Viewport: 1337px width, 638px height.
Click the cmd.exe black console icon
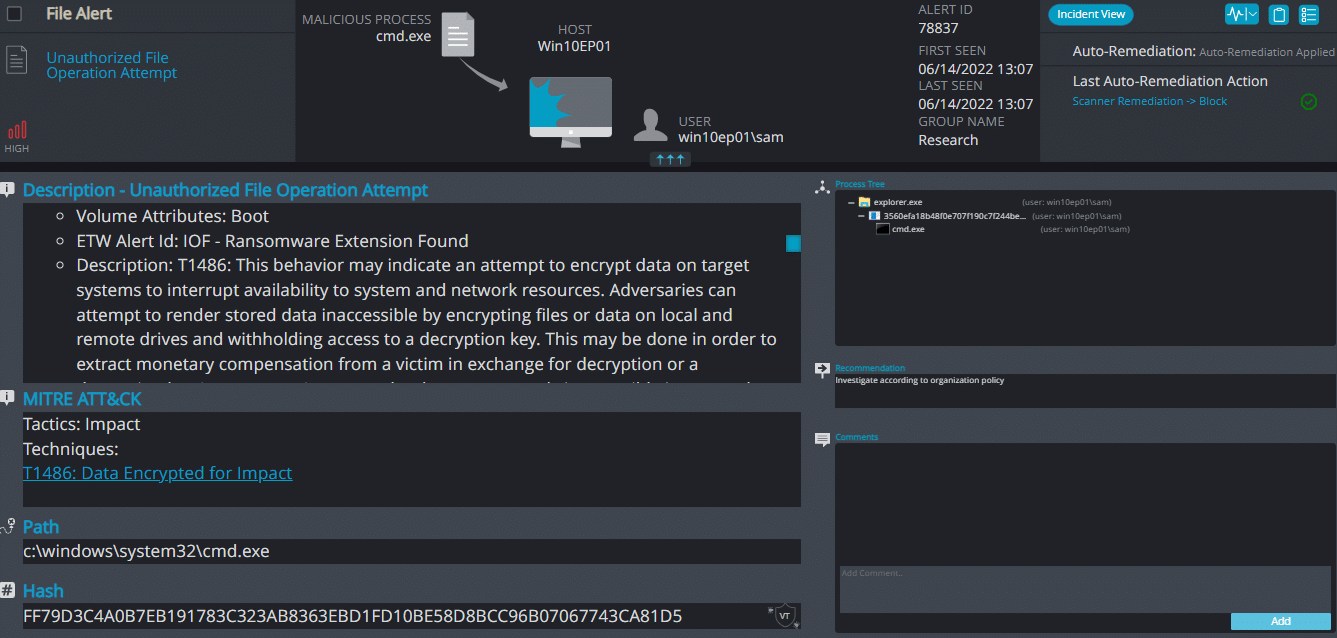pos(883,229)
